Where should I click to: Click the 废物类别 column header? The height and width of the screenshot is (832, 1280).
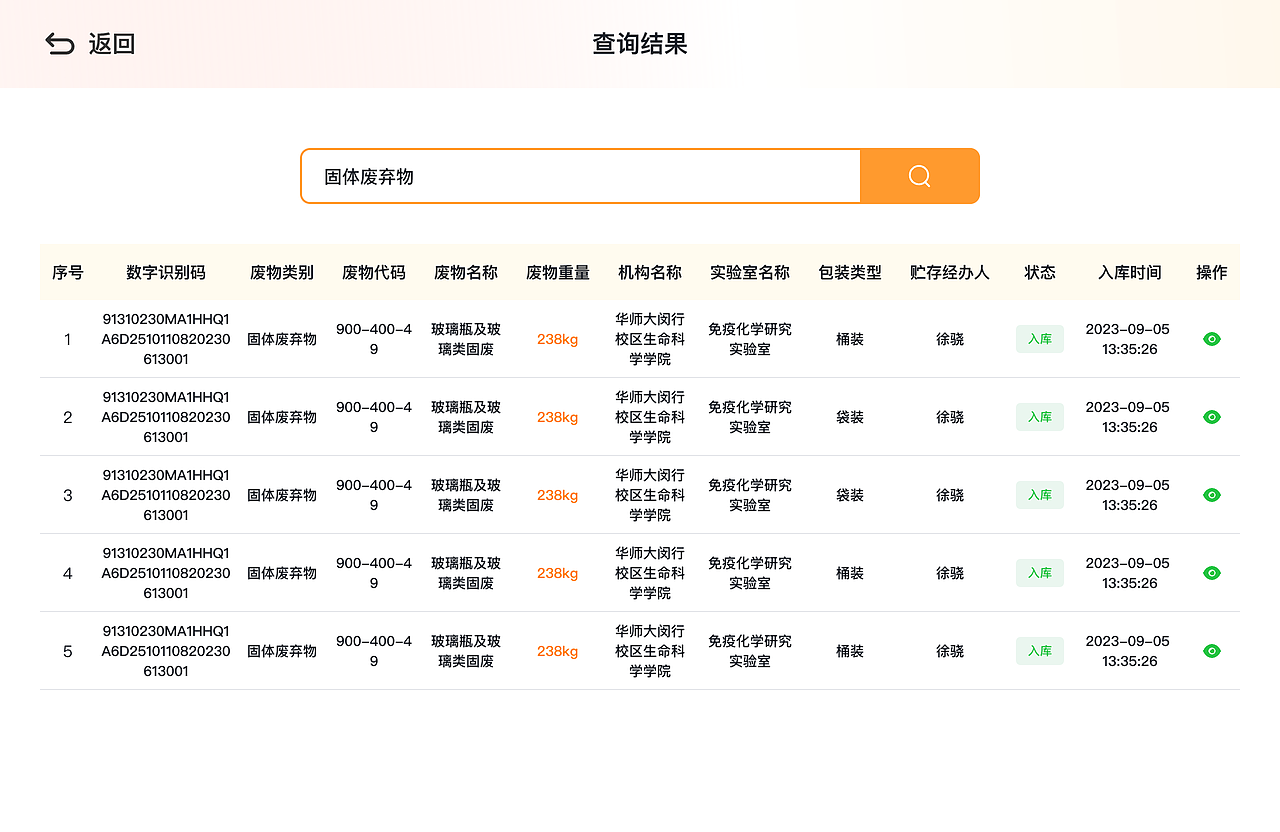281,271
